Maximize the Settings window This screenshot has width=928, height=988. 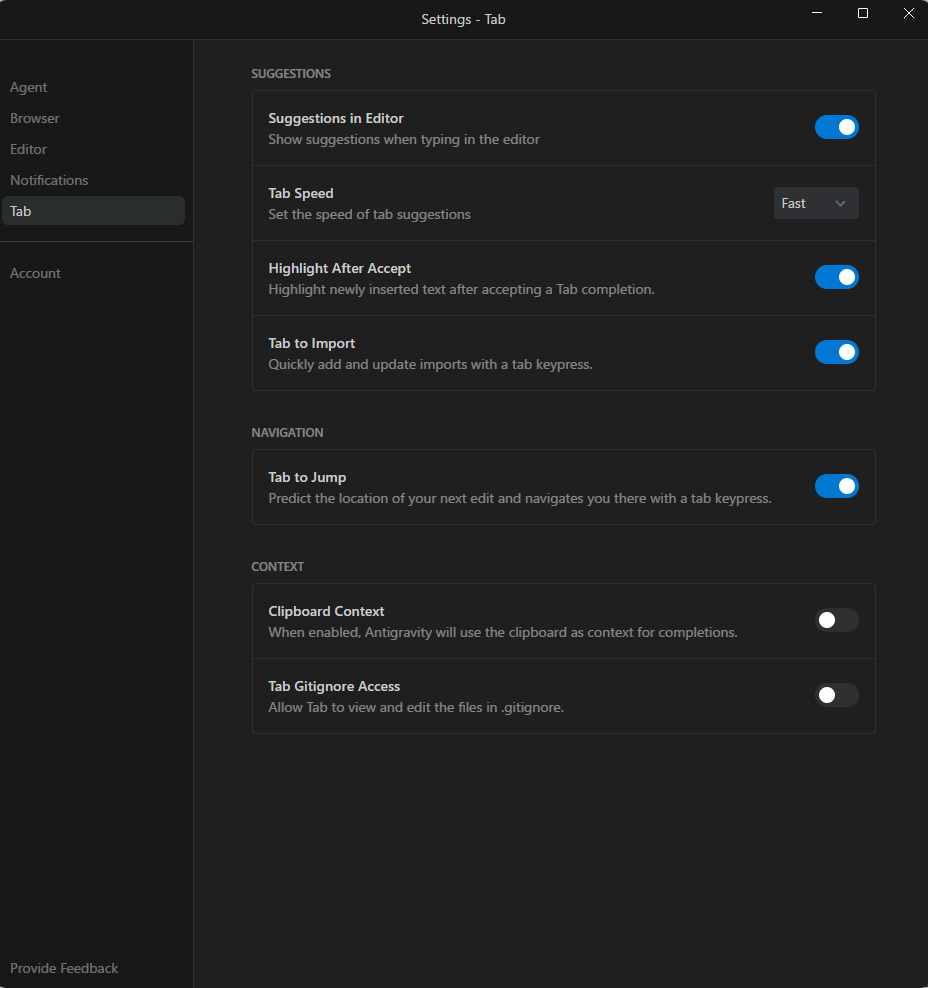click(x=863, y=14)
